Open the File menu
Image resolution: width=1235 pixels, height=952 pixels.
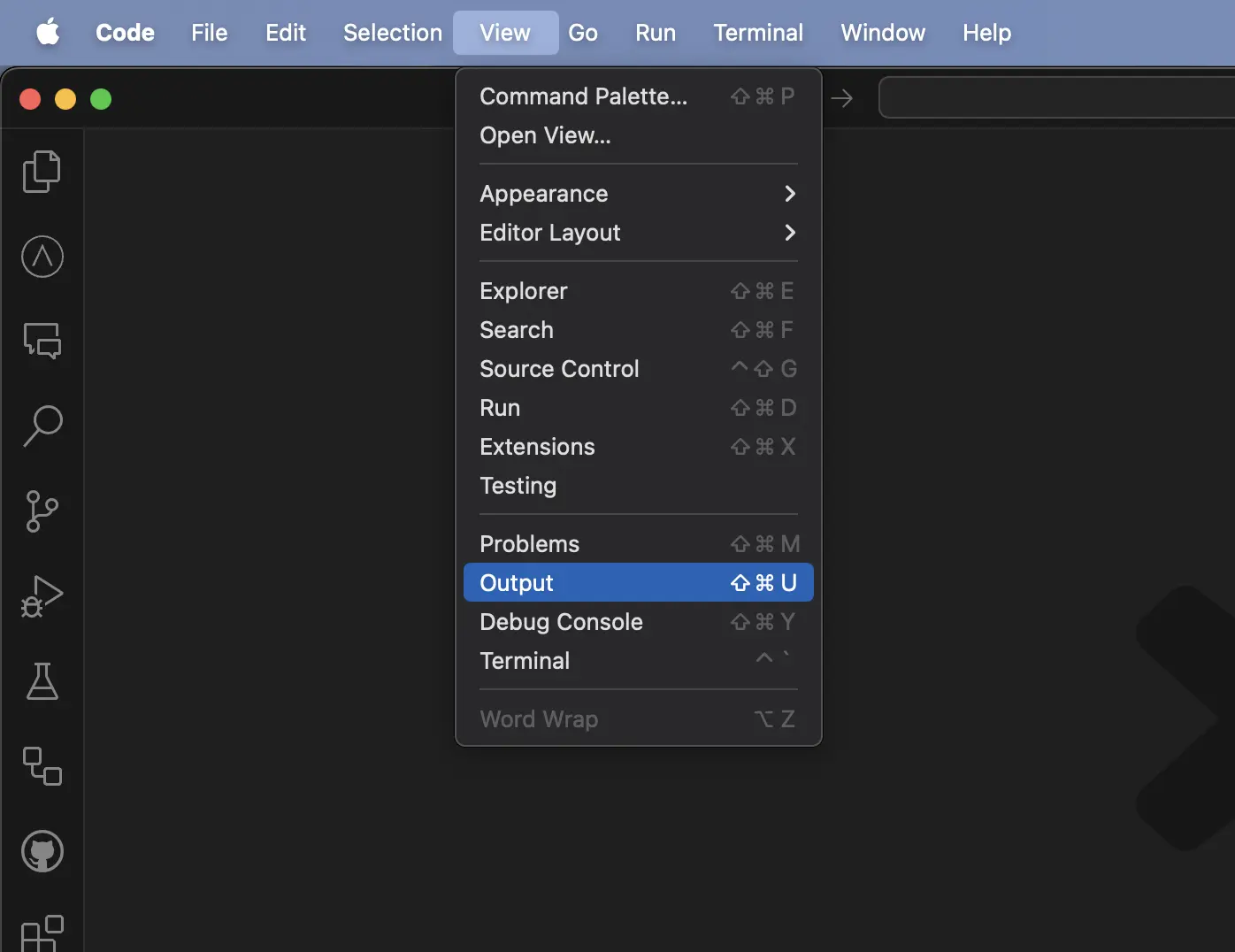(210, 33)
